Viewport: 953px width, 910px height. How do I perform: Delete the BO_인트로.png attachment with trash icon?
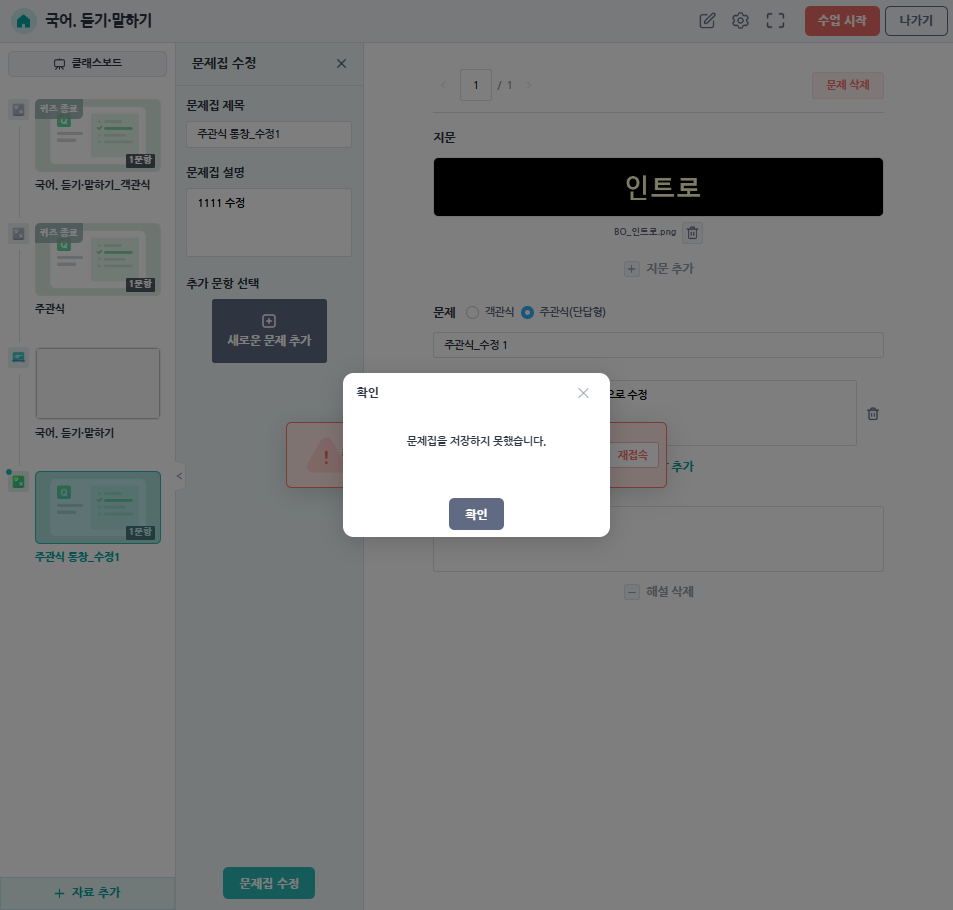coord(693,232)
